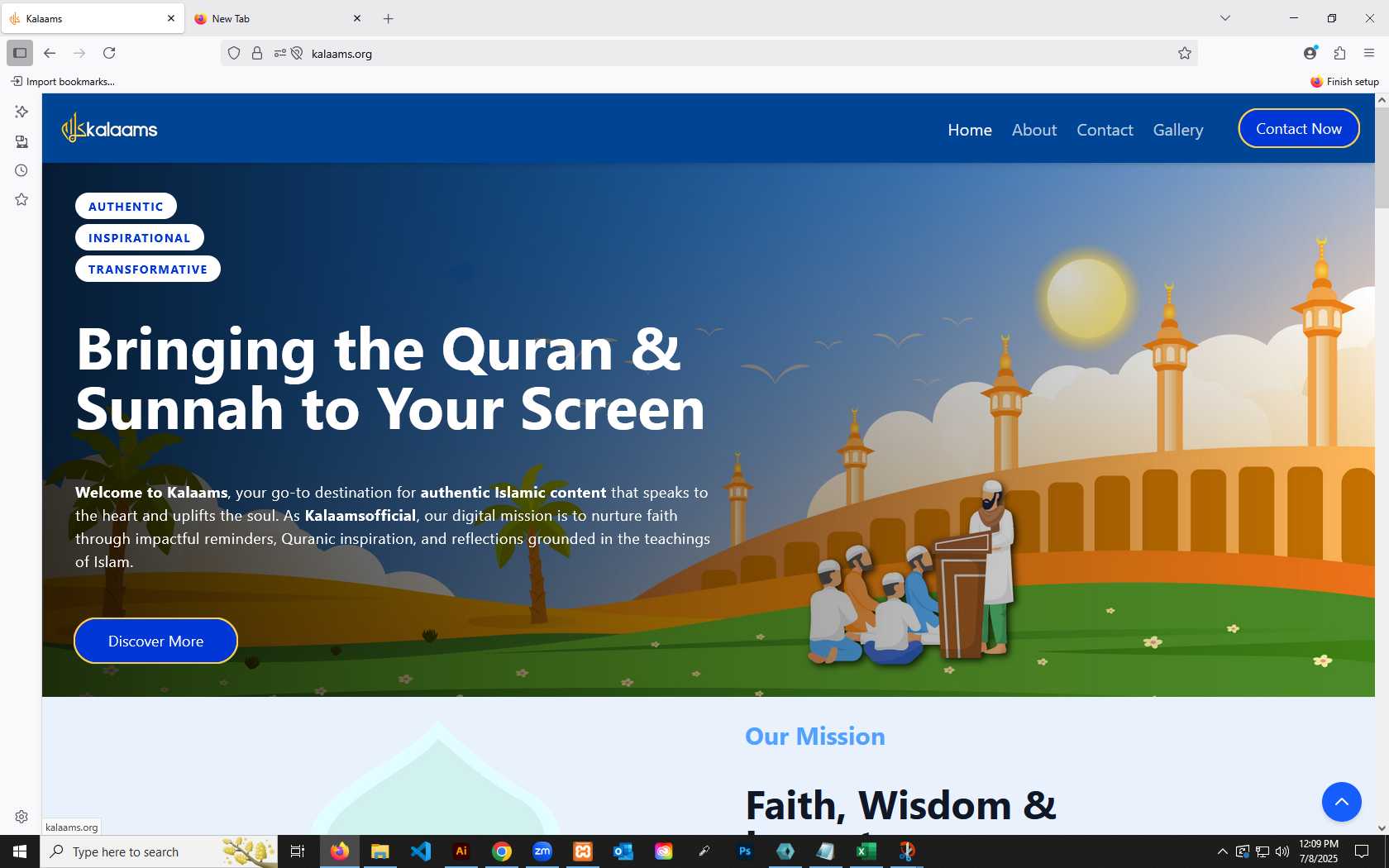Image resolution: width=1389 pixels, height=868 pixels.
Task: Open clock showing 12:09 PM
Action: tap(1319, 851)
